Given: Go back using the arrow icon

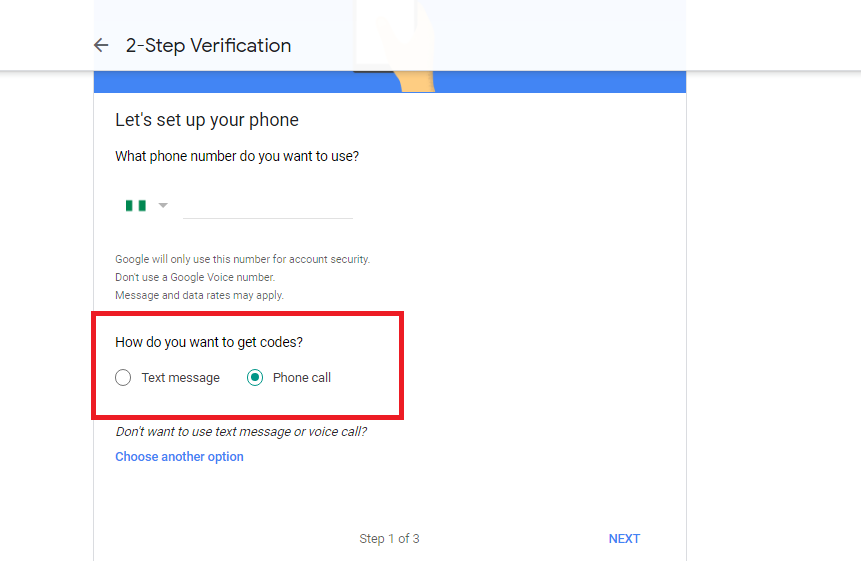Looking at the screenshot, I should pyautogui.click(x=101, y=45).
